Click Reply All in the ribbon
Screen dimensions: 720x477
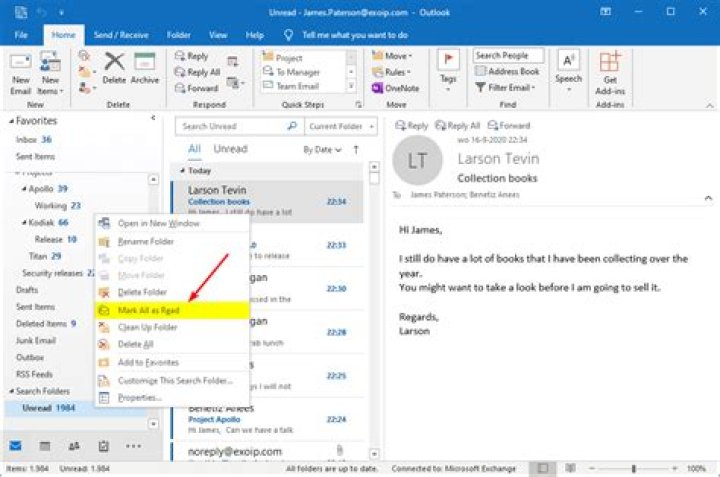point(198,72)
